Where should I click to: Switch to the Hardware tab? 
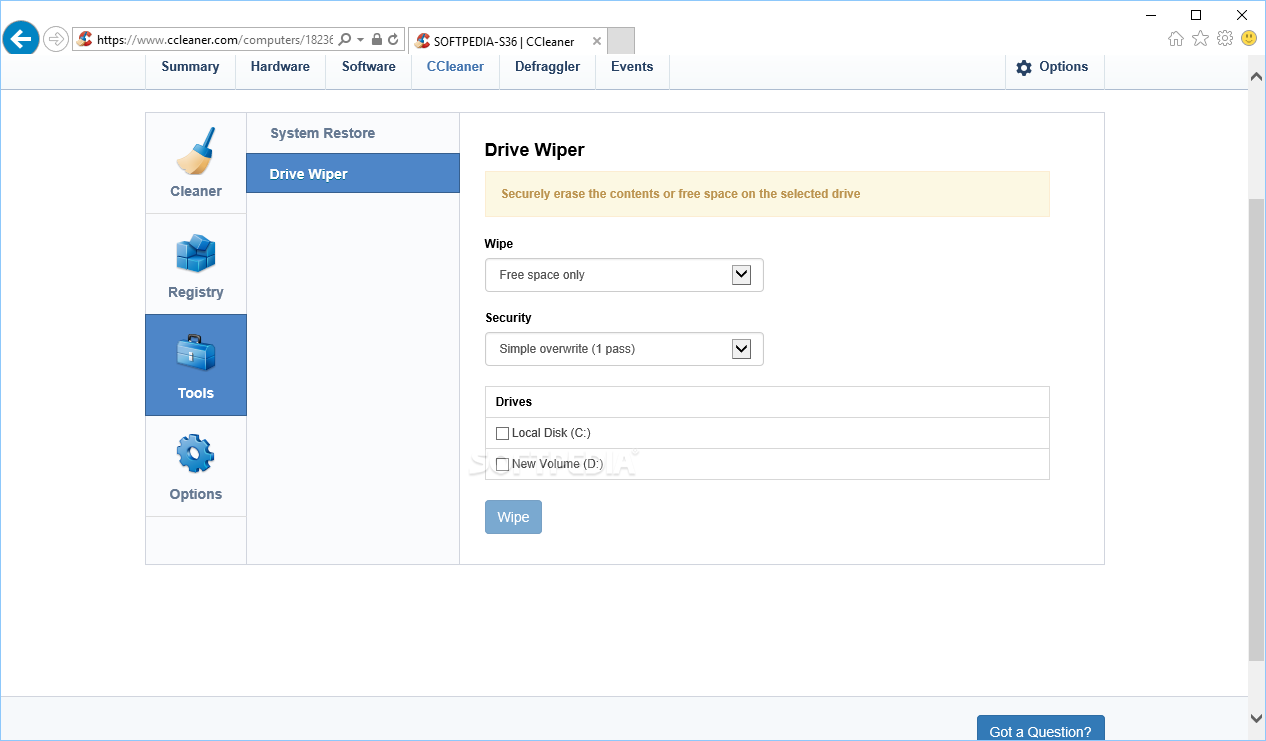click(280, 67)
